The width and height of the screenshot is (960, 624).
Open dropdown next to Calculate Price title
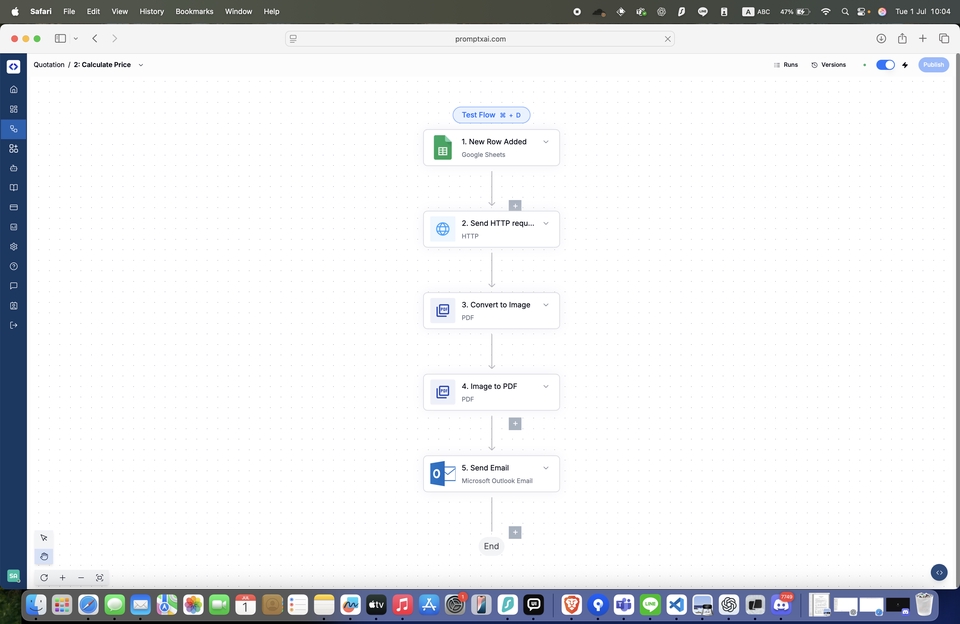[x=141, y=65]
